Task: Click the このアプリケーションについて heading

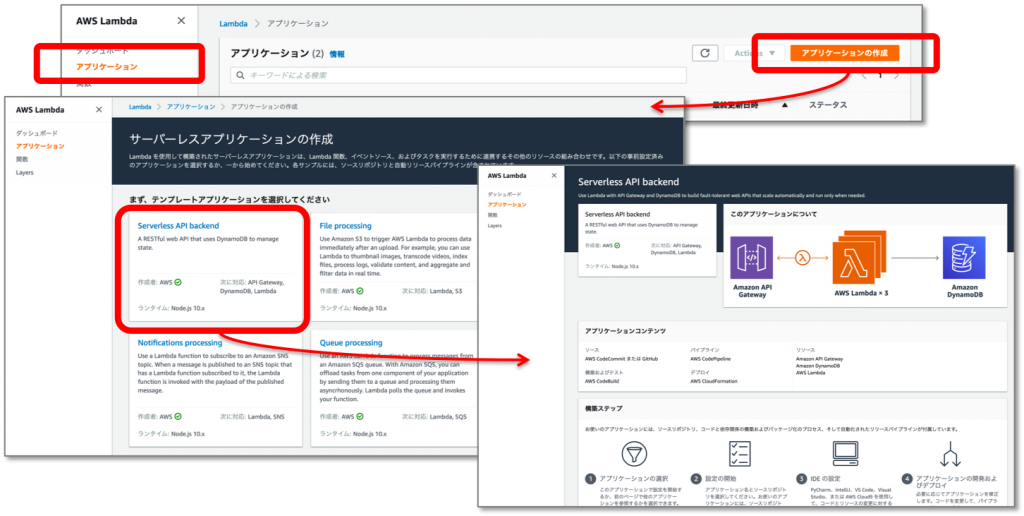Action: click(773, 214)
